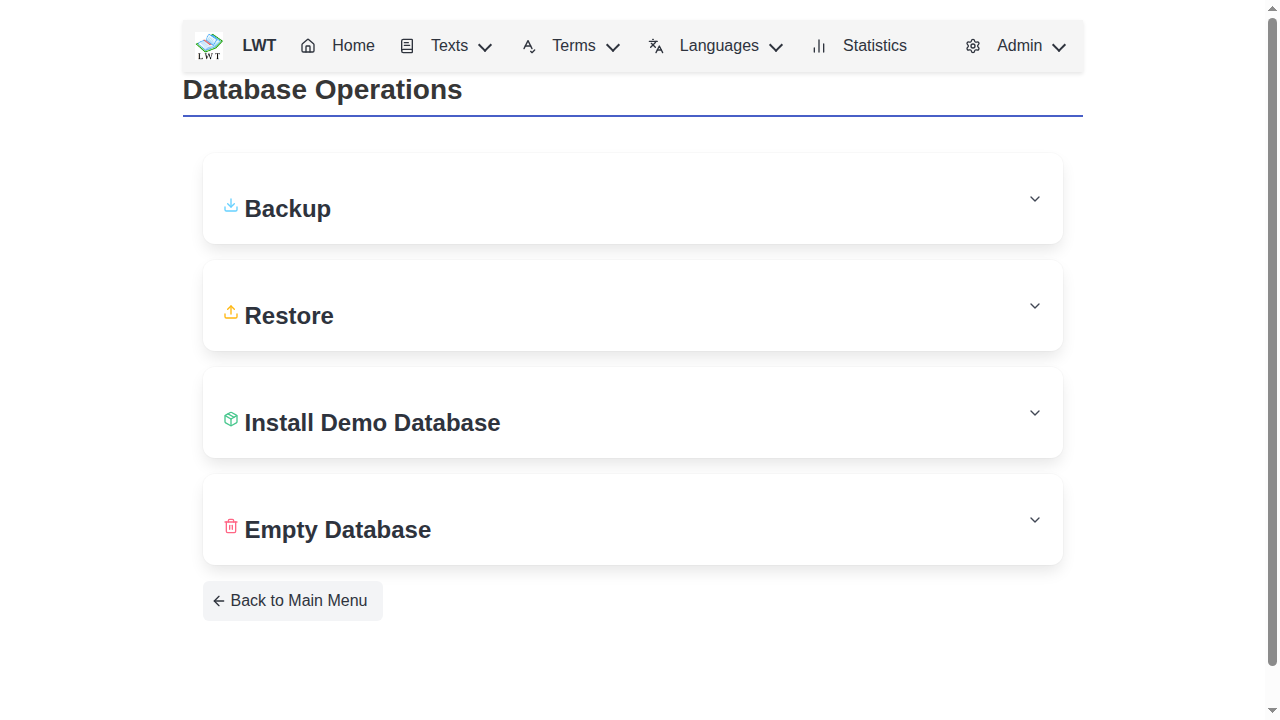The width and height of the screenshot is (1280, 720).
Task: Select Home from the navigation bar
Action: pos(352,45)
